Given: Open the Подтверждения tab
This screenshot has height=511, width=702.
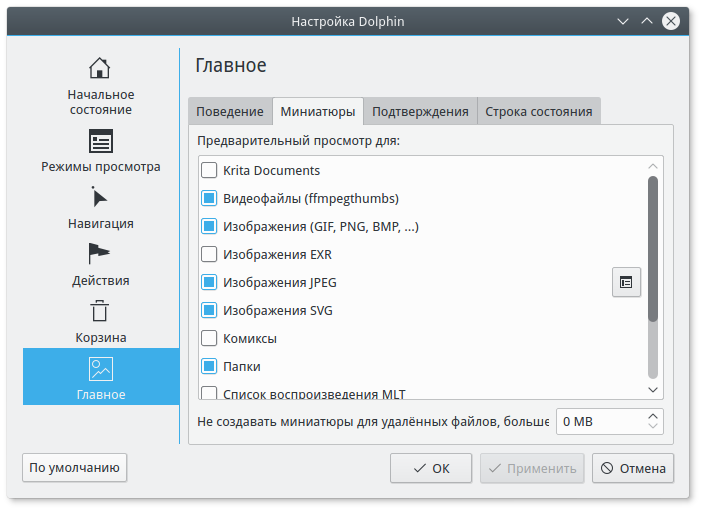Looking at the screenshot, I should (420, 112).
